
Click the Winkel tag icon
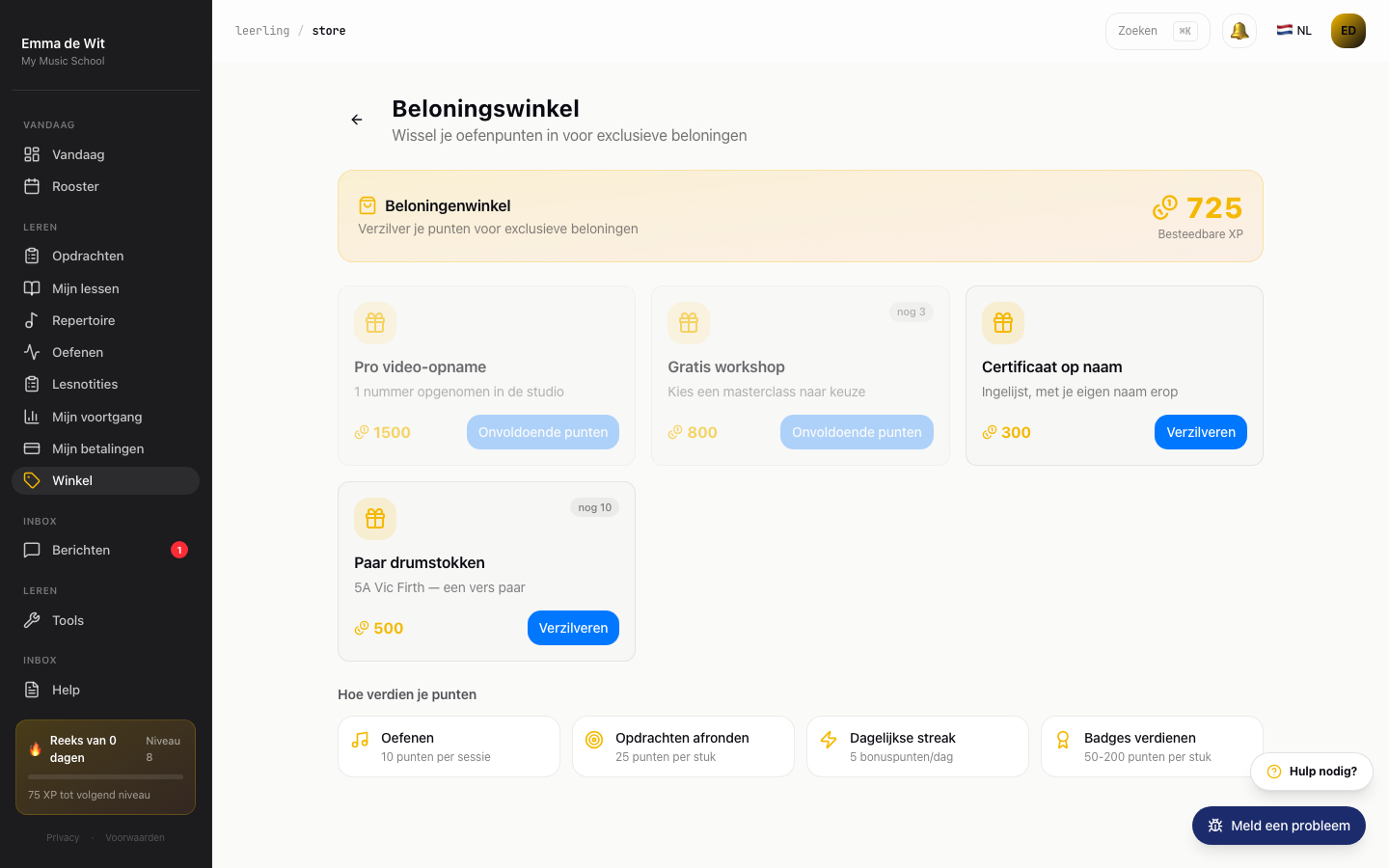[32, 480]
